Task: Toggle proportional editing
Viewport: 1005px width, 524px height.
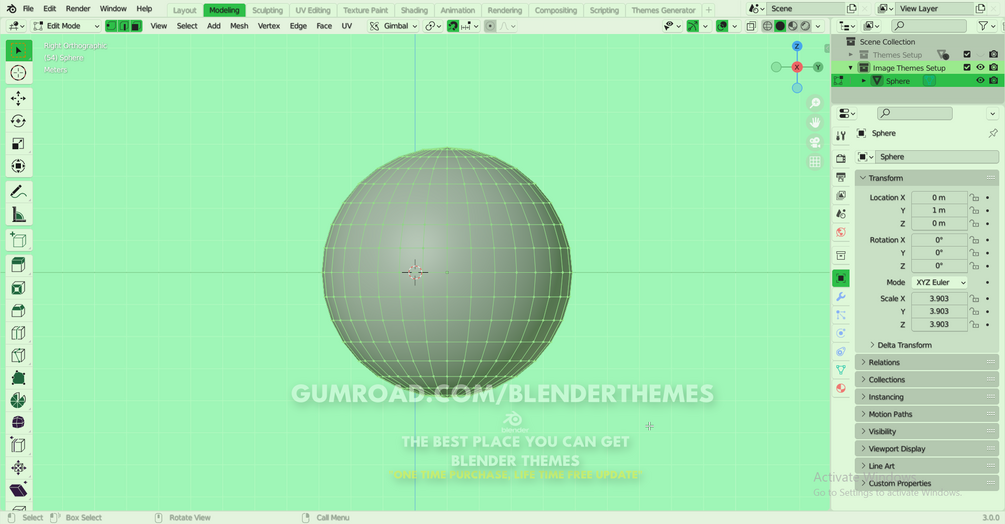Action: (x=490, y=26)
